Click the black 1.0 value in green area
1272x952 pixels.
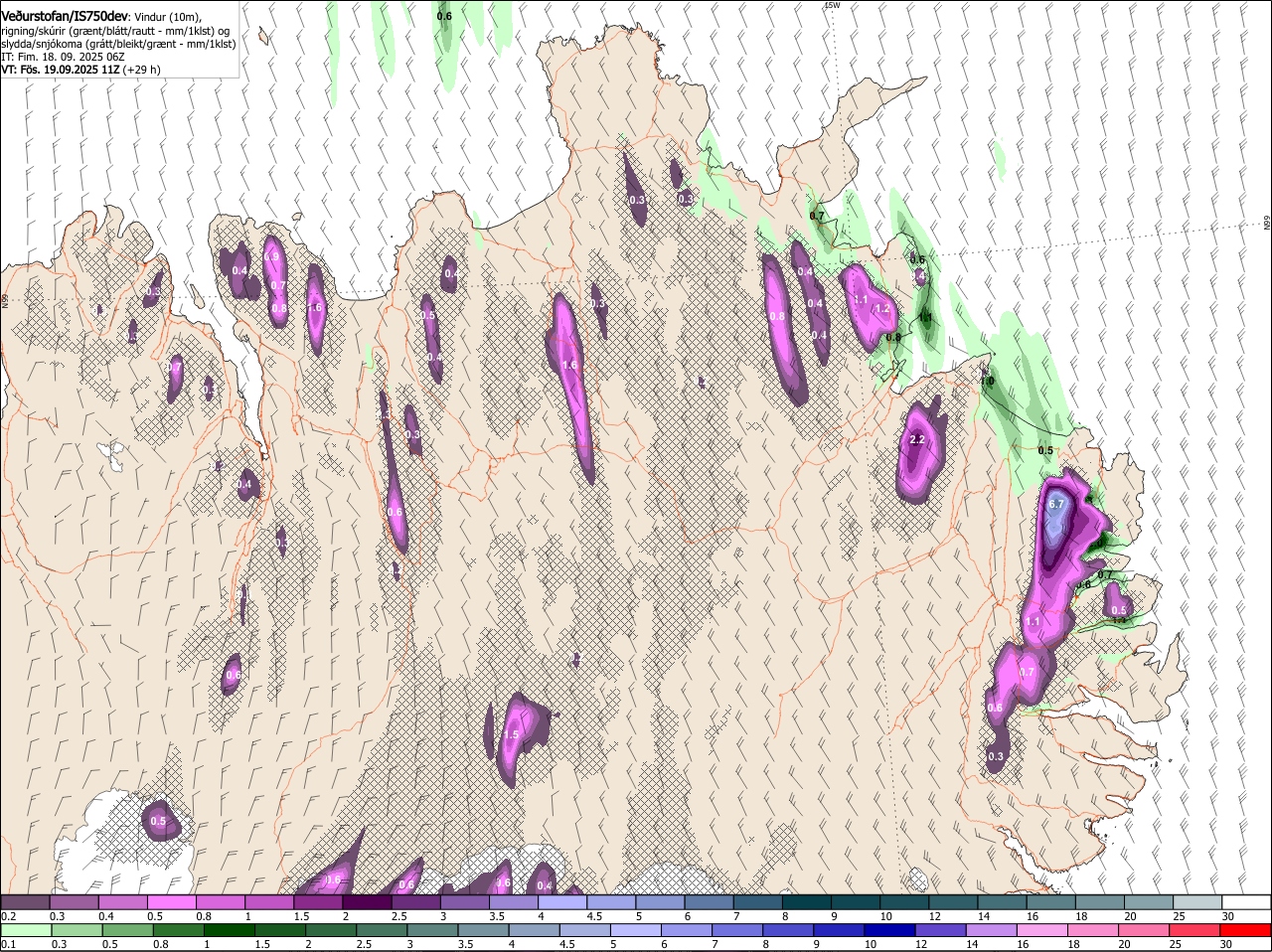987,381
